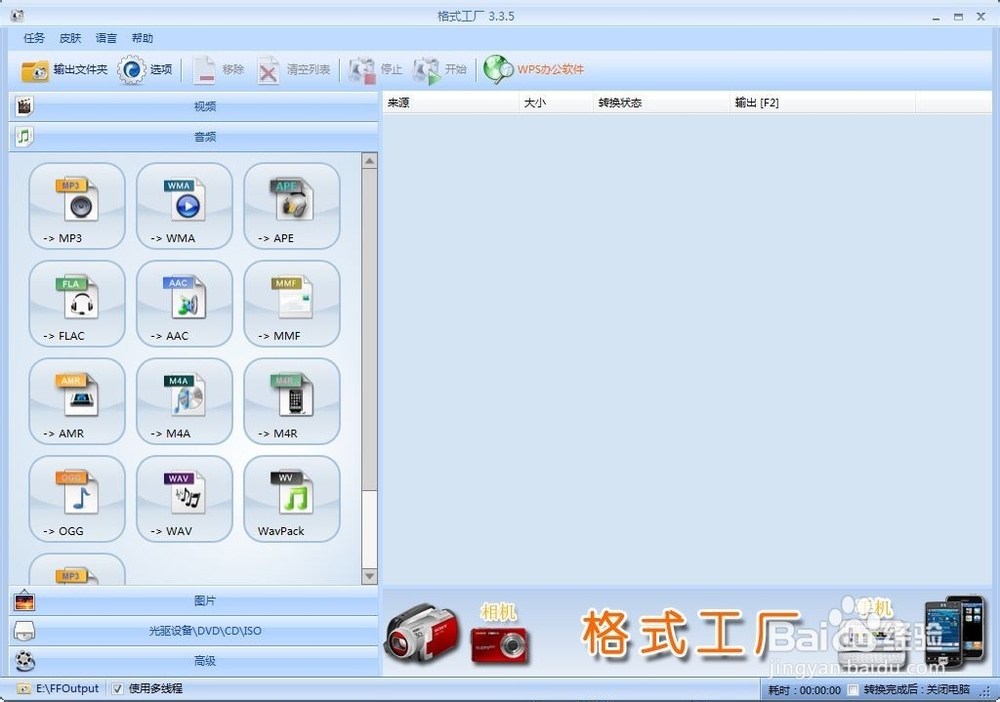Click the smartphones device icon
1000x702 pixels.
click(955, 631)
